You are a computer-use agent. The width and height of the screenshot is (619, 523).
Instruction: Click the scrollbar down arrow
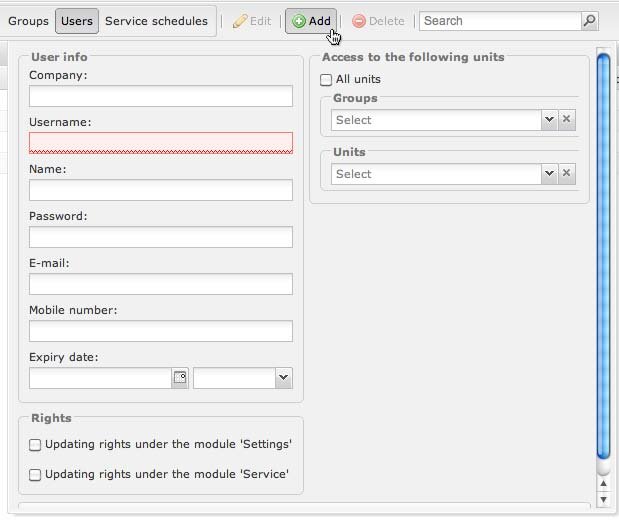[x=603, y=499]
